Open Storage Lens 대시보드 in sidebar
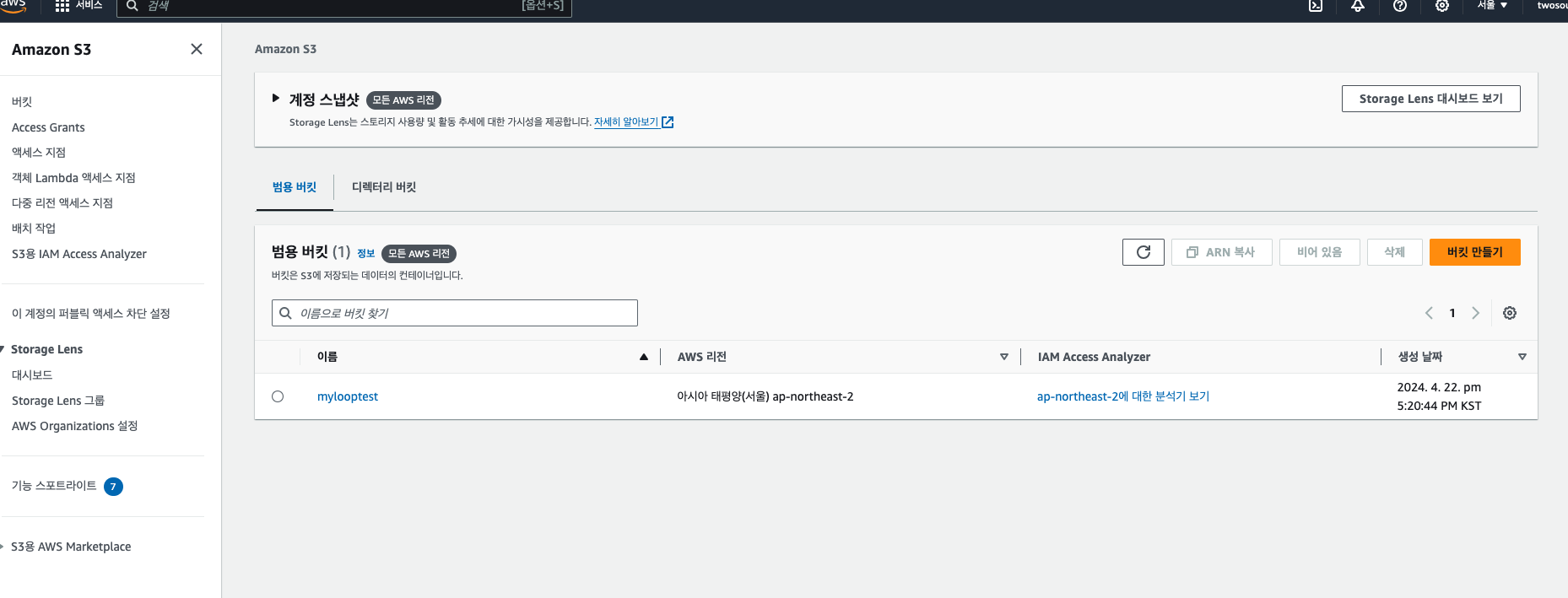Viewport: 1568px width, 598px height. click(x=32, y=375)
